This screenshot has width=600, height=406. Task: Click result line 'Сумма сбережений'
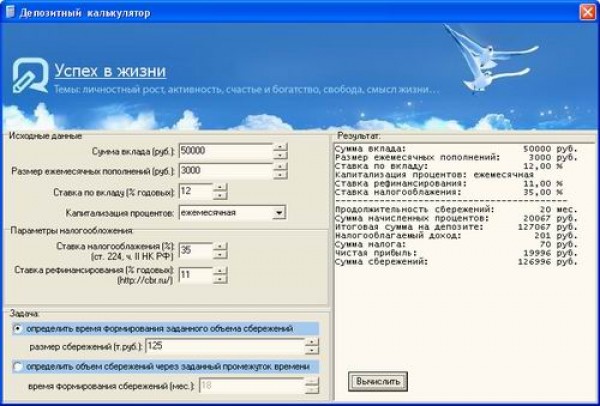[x=456, y=262]
